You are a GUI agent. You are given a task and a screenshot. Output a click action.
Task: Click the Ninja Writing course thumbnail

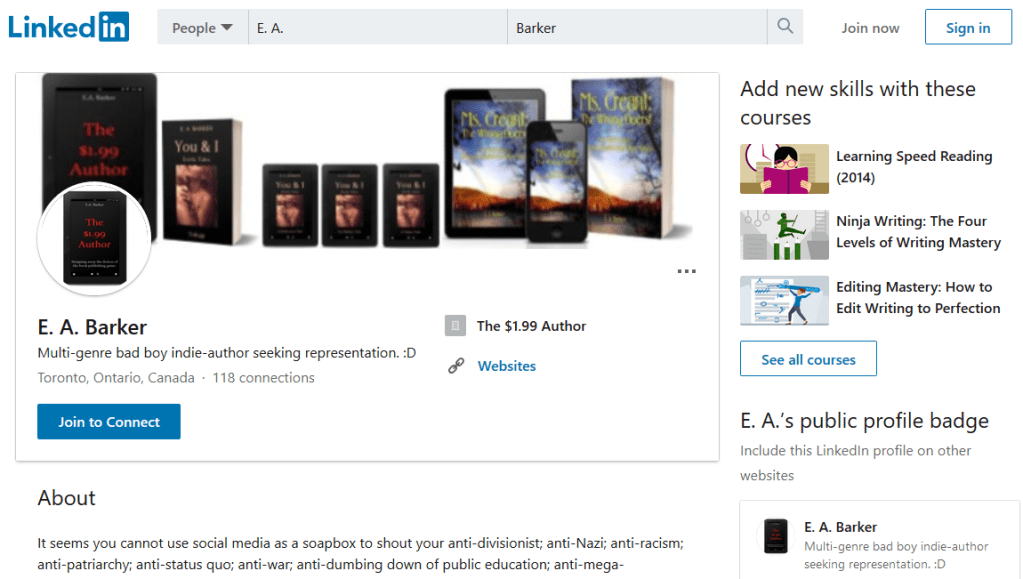click(784, 234)
